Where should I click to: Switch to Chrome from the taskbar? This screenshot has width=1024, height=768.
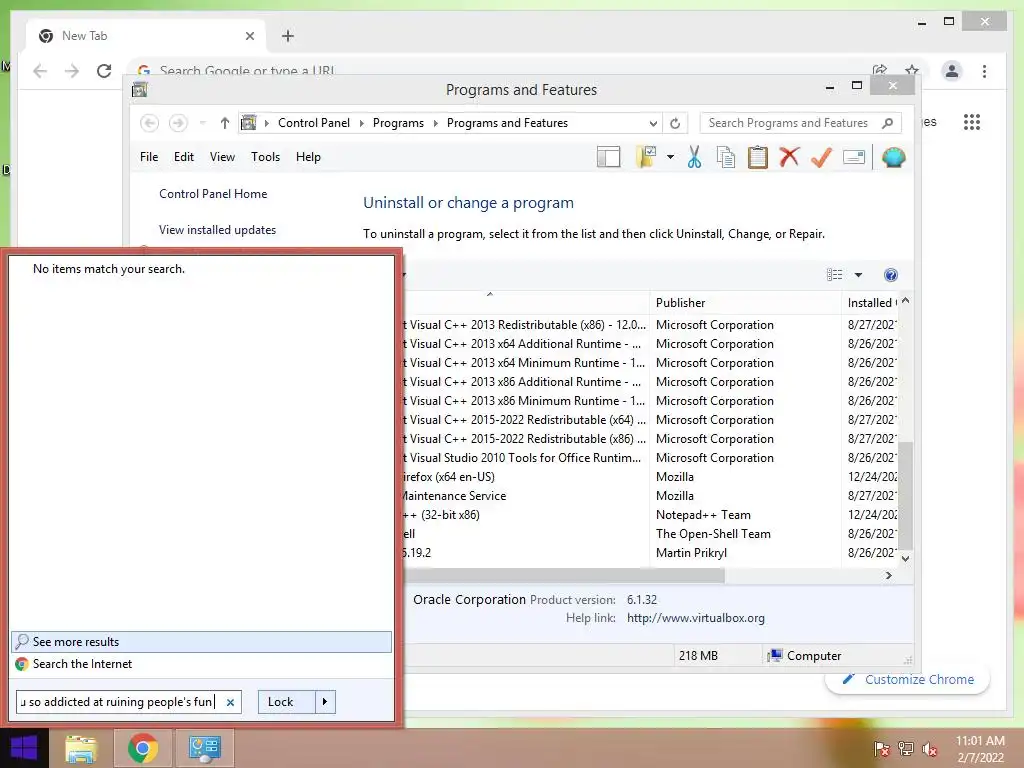click(x=142, y=748)
